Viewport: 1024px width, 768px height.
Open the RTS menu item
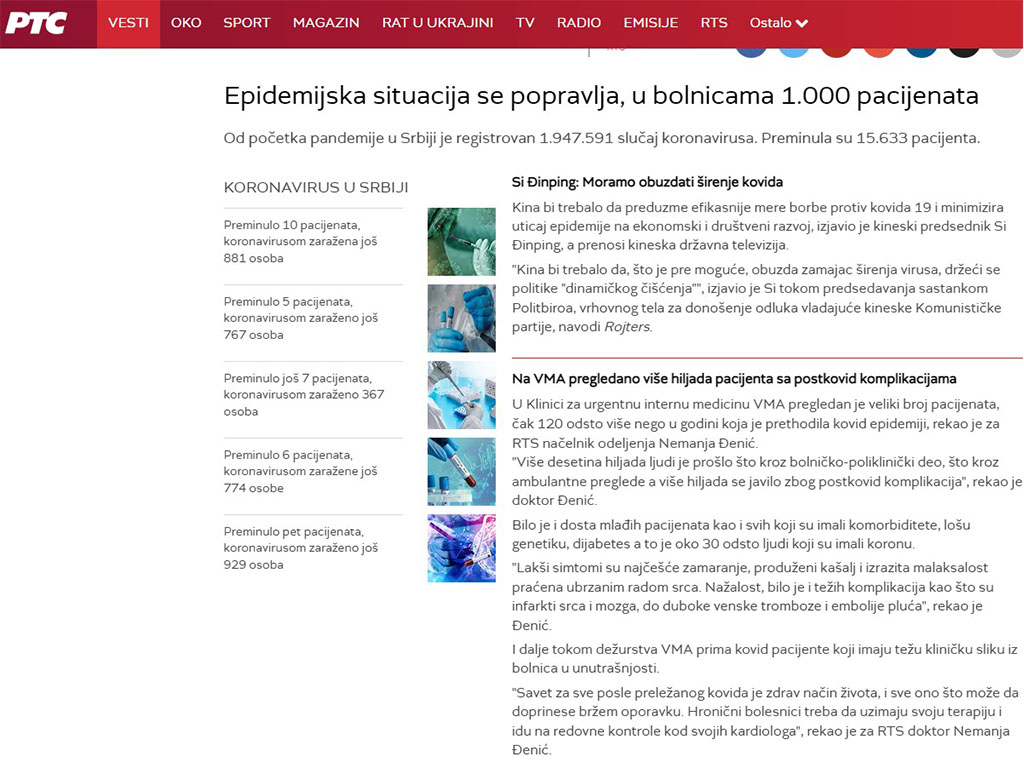click(714, 23)
